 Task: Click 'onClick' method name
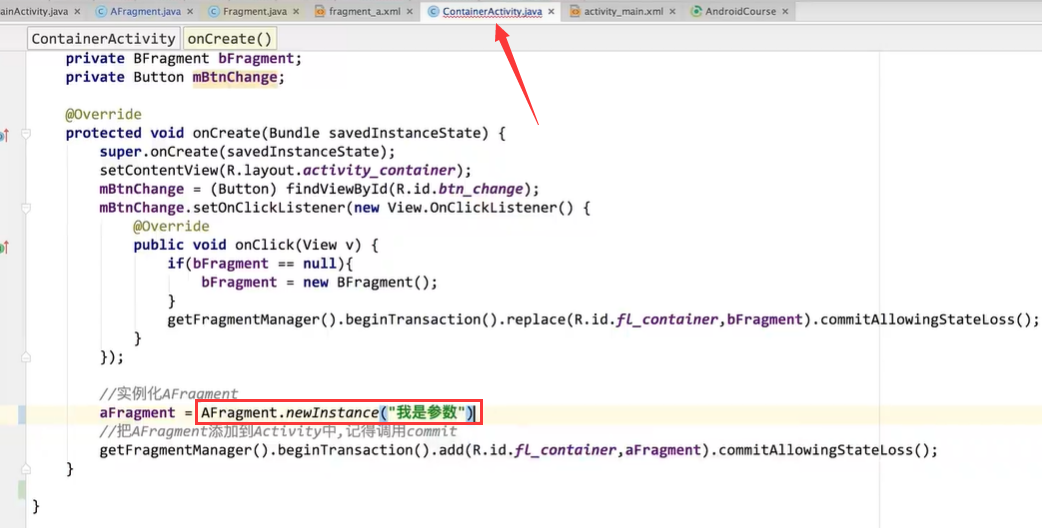(264, 245)
